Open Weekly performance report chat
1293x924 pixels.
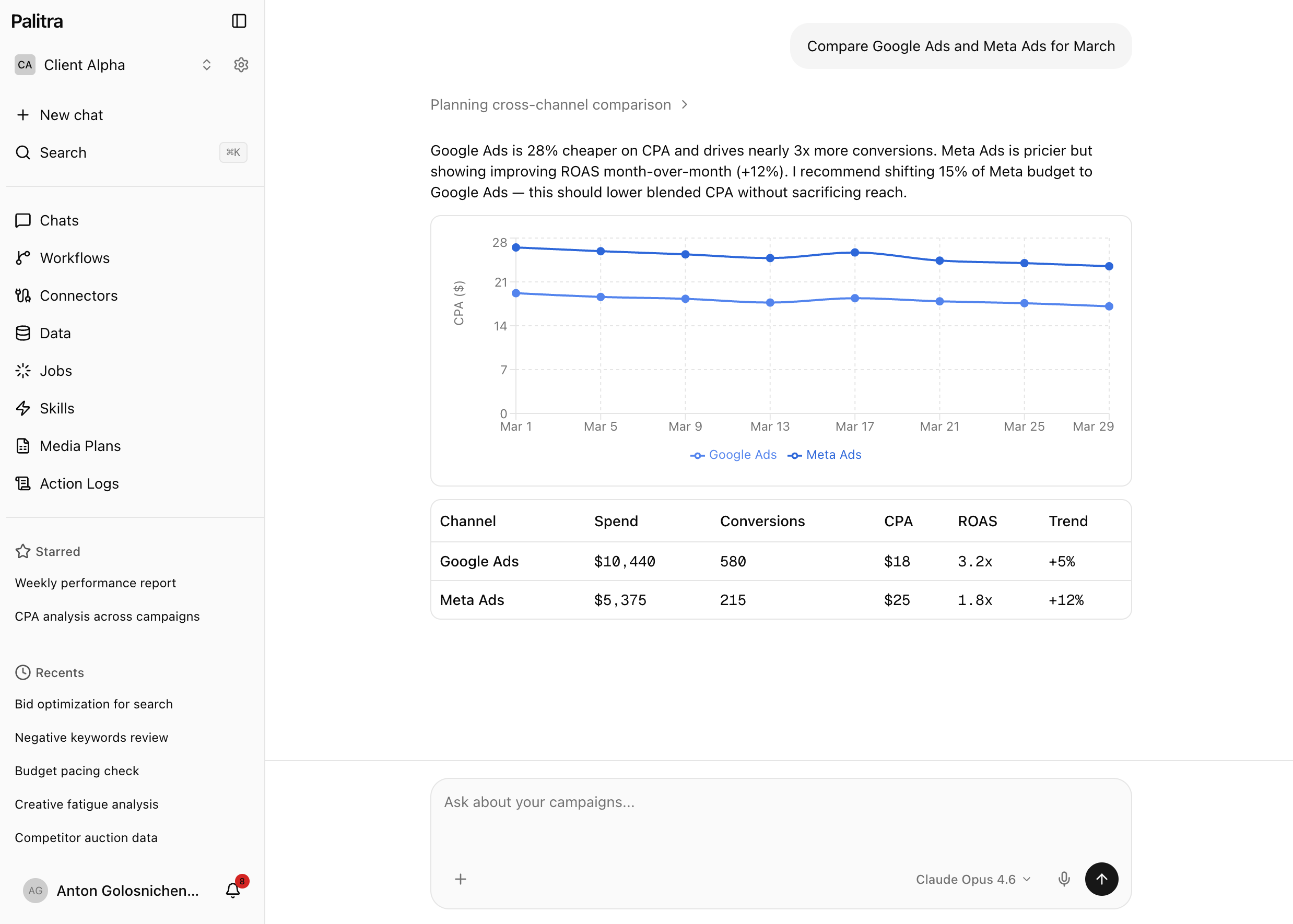coord(95,583)
